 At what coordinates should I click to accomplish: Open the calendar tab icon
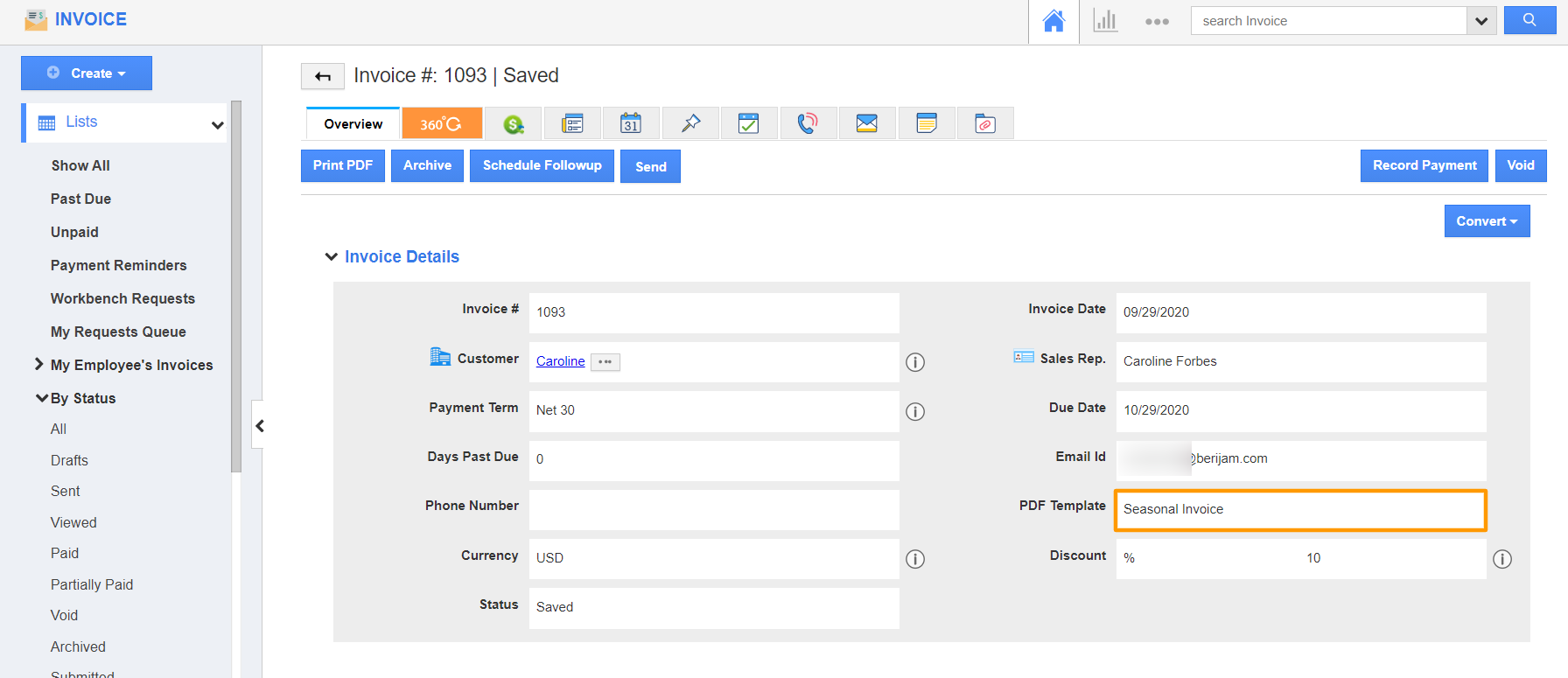click(x=631, y=123)
